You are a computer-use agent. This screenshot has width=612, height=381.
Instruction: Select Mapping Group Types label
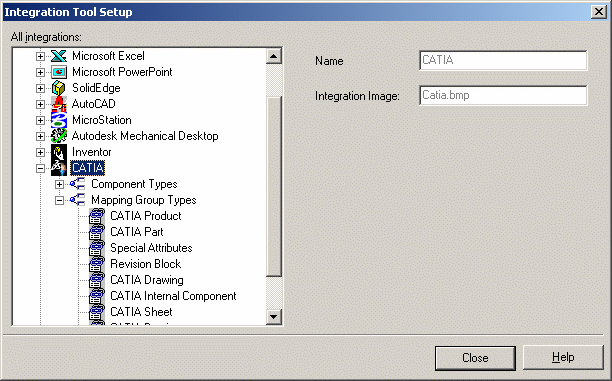point(144,200)
